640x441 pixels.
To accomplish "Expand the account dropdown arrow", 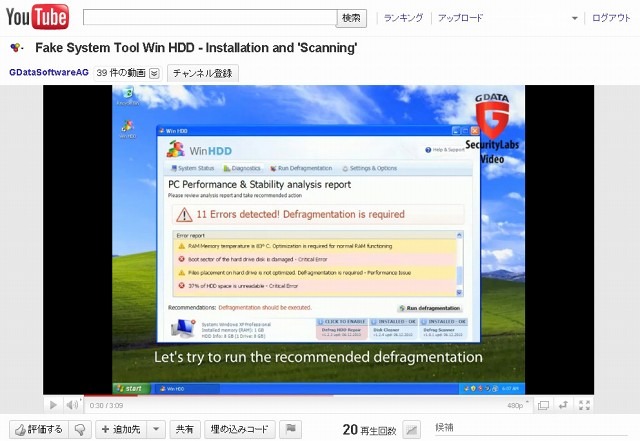I will (x=575, y=18).
